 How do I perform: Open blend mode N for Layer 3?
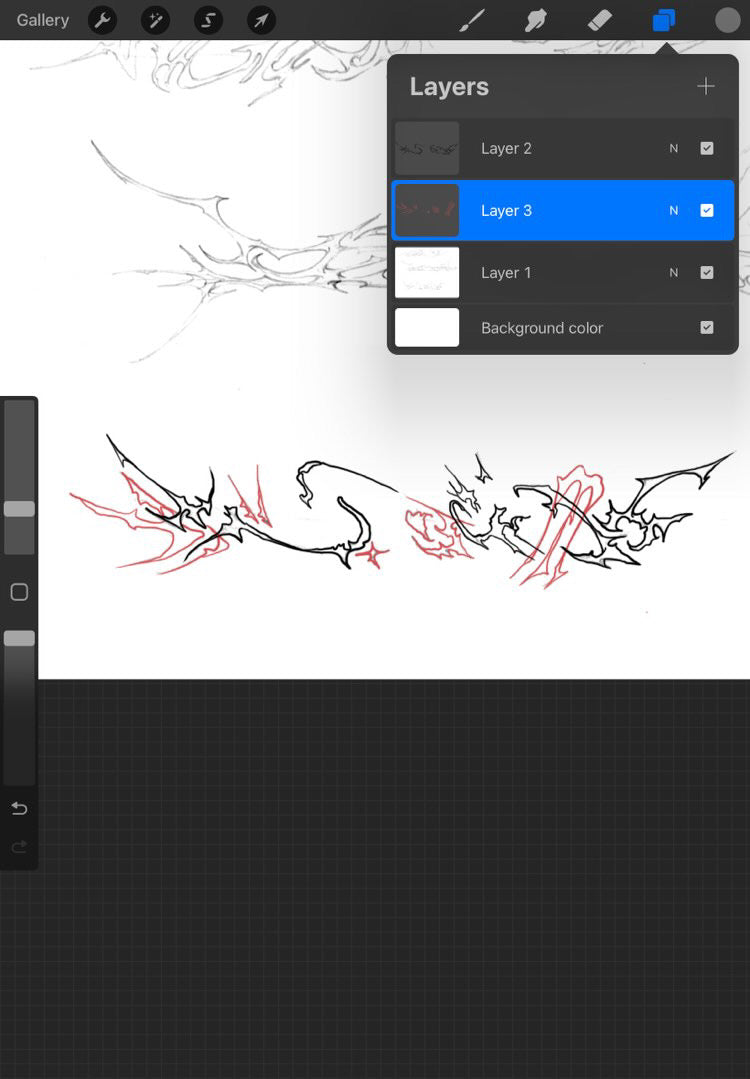(673, 210)
